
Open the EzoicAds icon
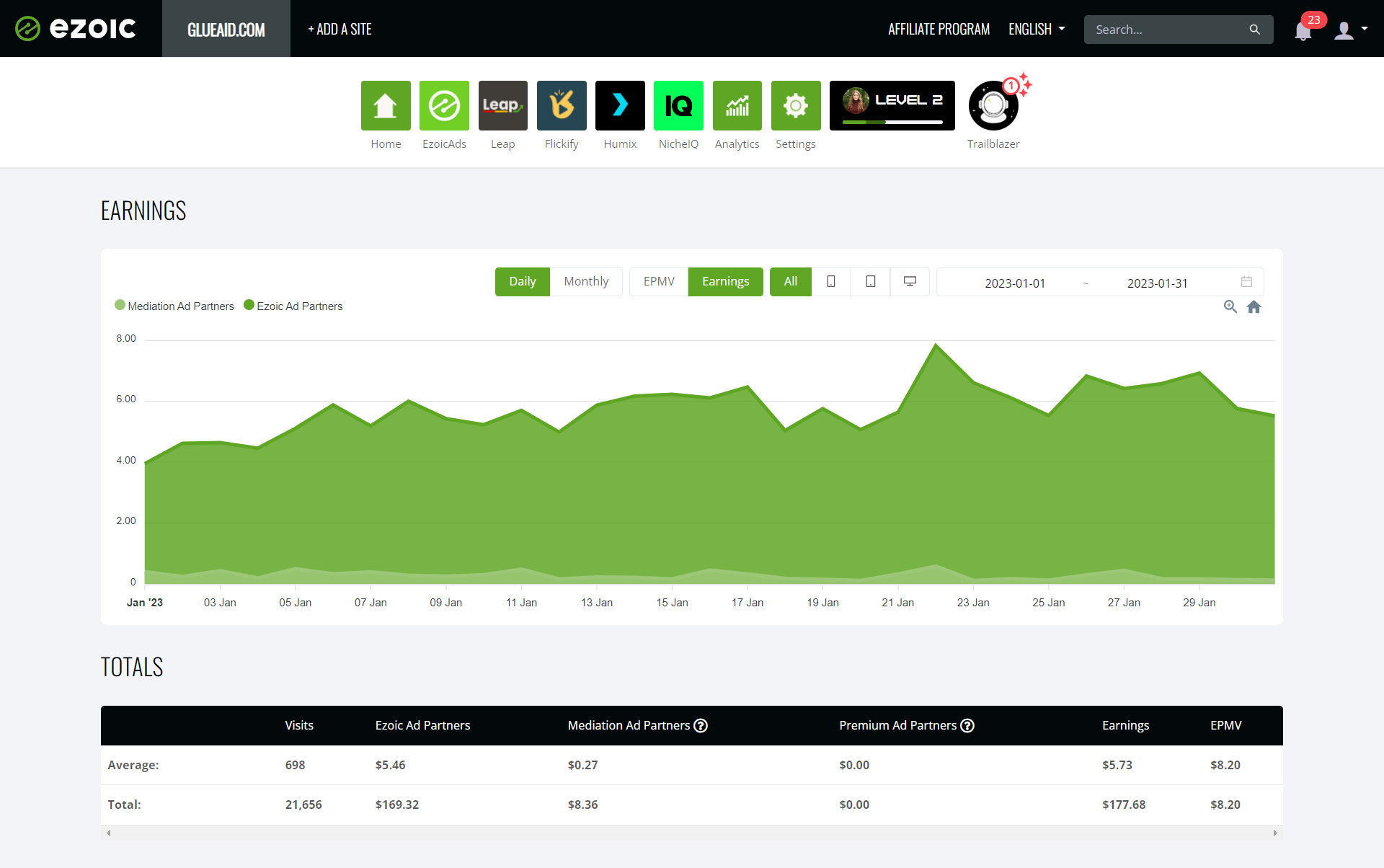point(444,105)
